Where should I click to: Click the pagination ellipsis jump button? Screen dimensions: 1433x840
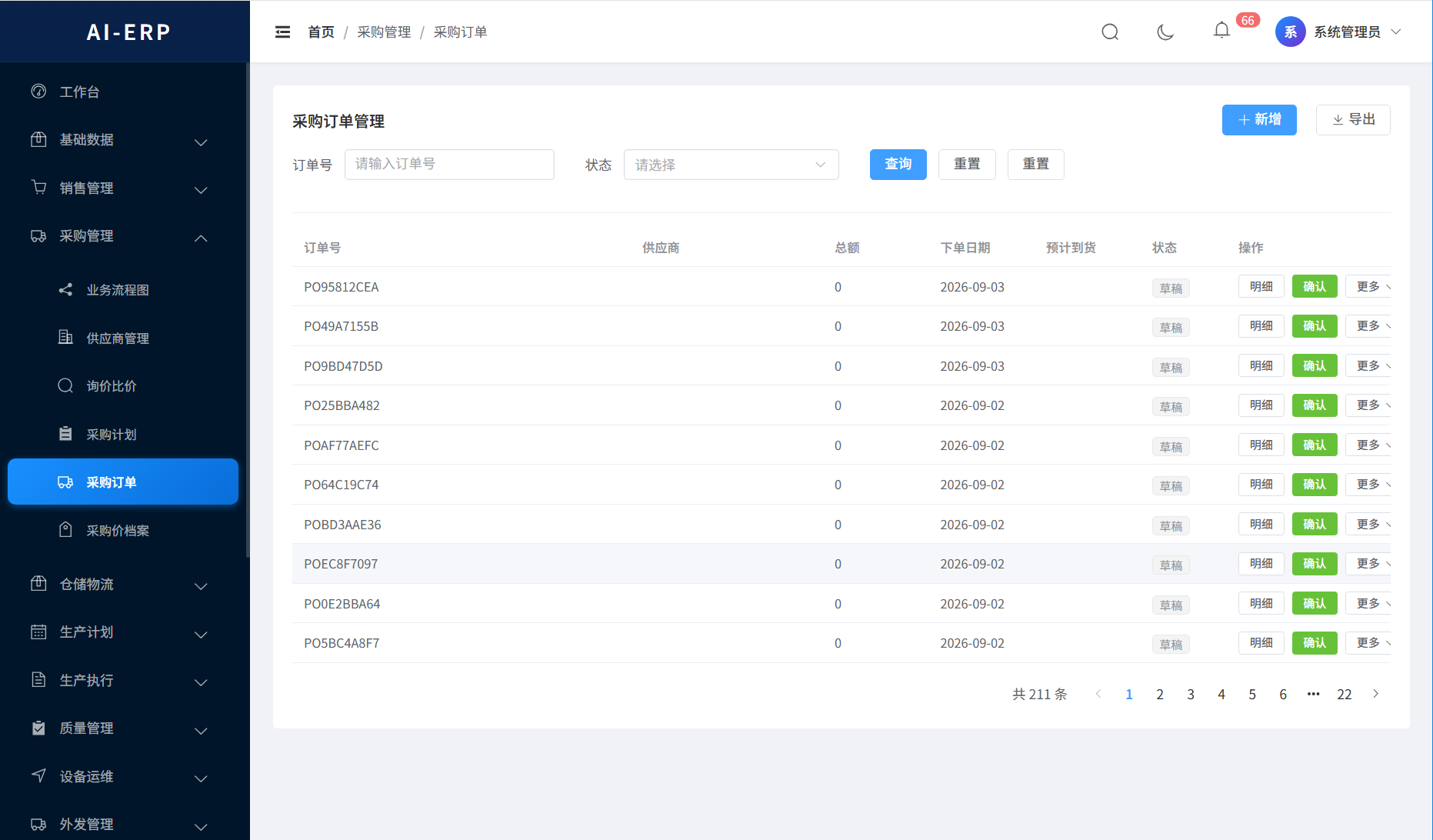pos(1314,694)
